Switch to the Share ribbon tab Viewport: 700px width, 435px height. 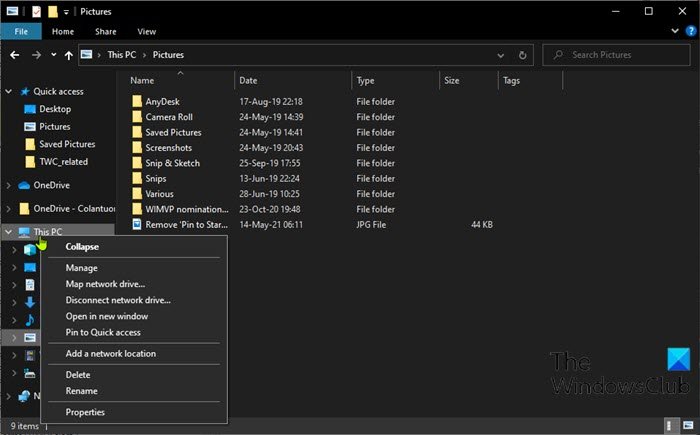pos(106,32)
